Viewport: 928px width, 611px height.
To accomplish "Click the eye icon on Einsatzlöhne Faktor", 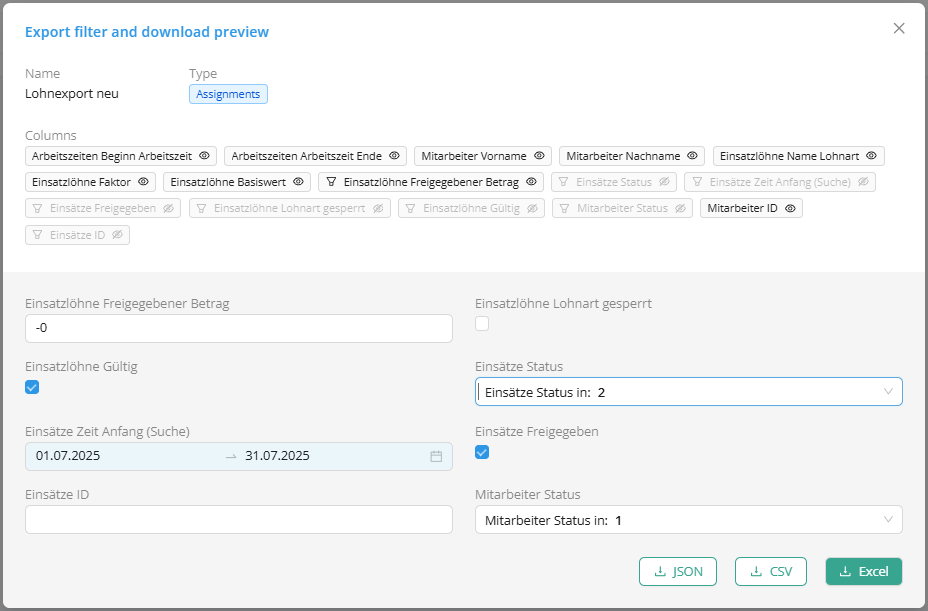I will click(143, 182).
